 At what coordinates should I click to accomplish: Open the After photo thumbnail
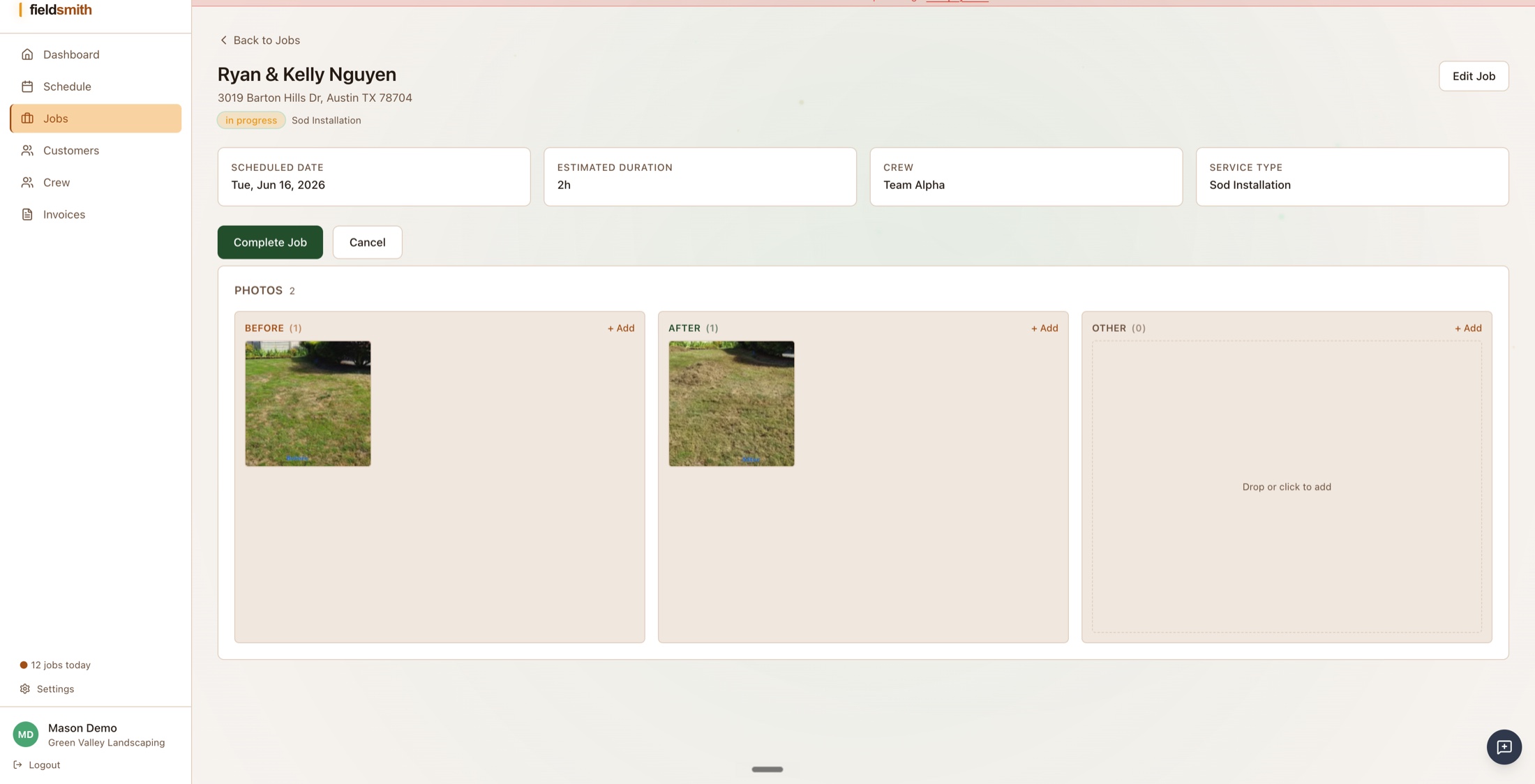[x=731, y=404]
